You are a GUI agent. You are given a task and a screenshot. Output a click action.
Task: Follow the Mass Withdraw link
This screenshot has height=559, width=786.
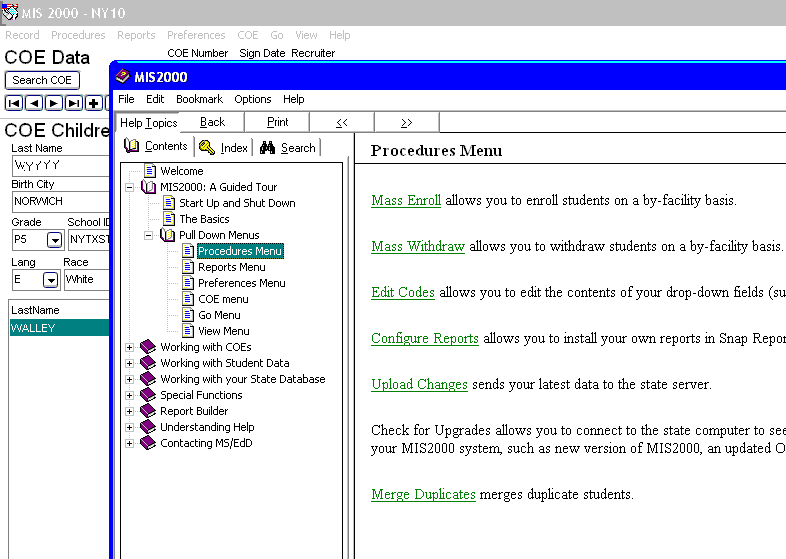pos(418,247)
